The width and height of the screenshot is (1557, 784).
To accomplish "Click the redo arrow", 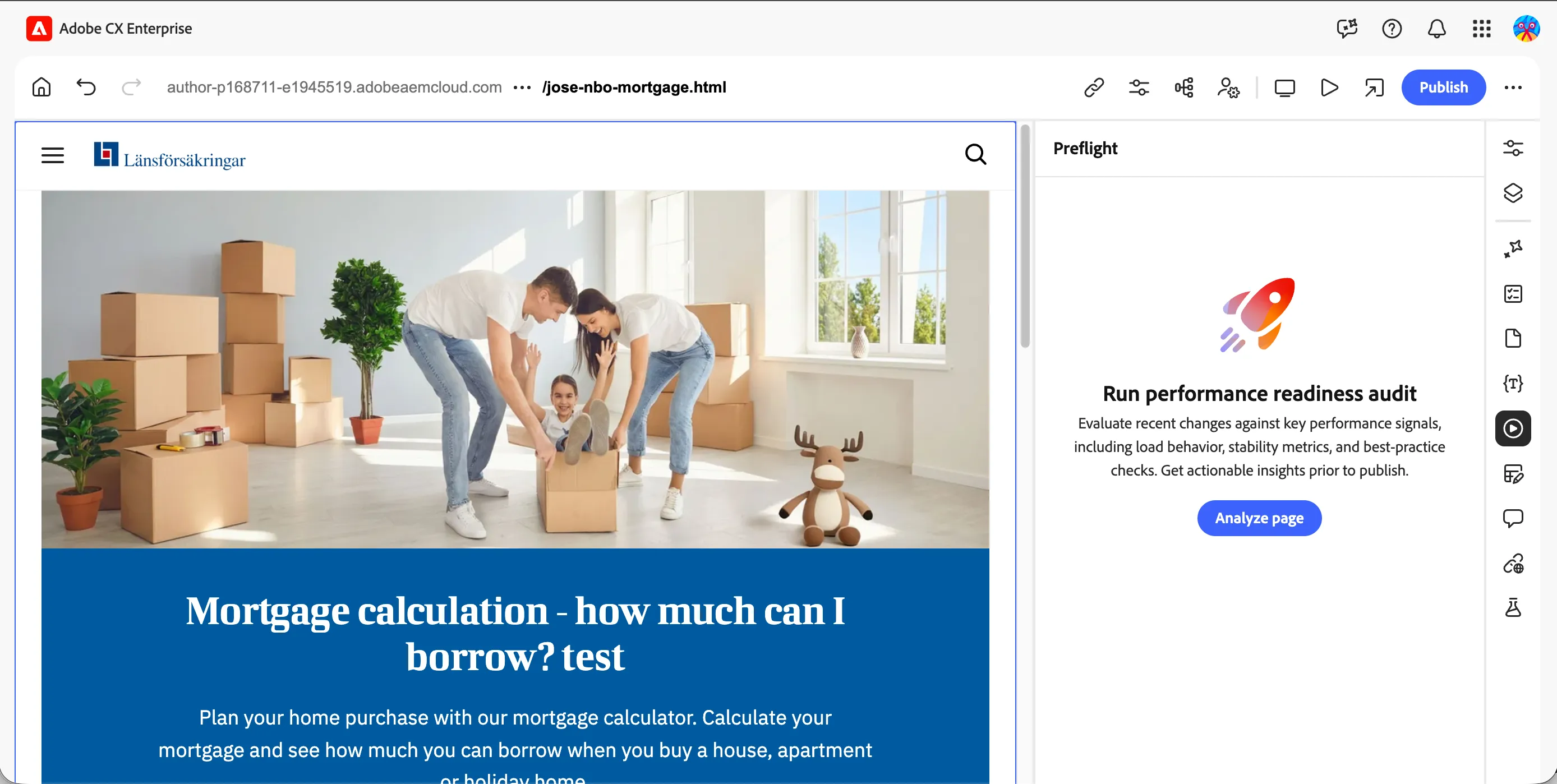I will coord(131,87).
